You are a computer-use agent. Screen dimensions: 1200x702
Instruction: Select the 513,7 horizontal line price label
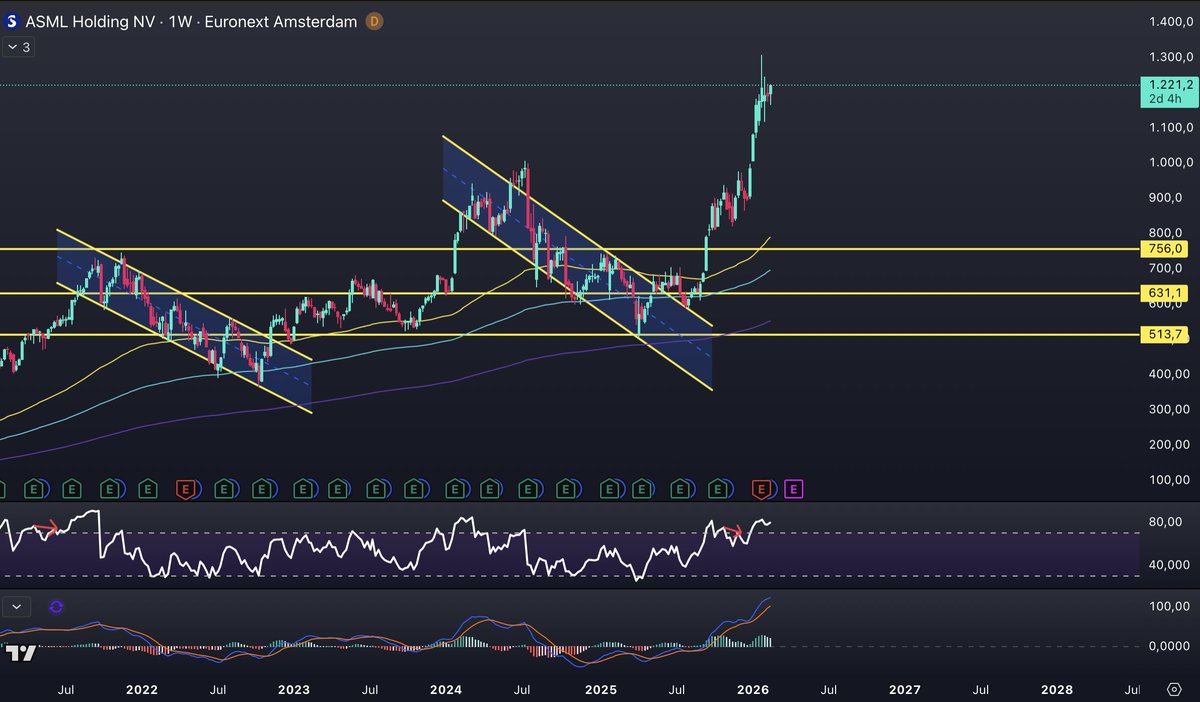[1164, 335]
